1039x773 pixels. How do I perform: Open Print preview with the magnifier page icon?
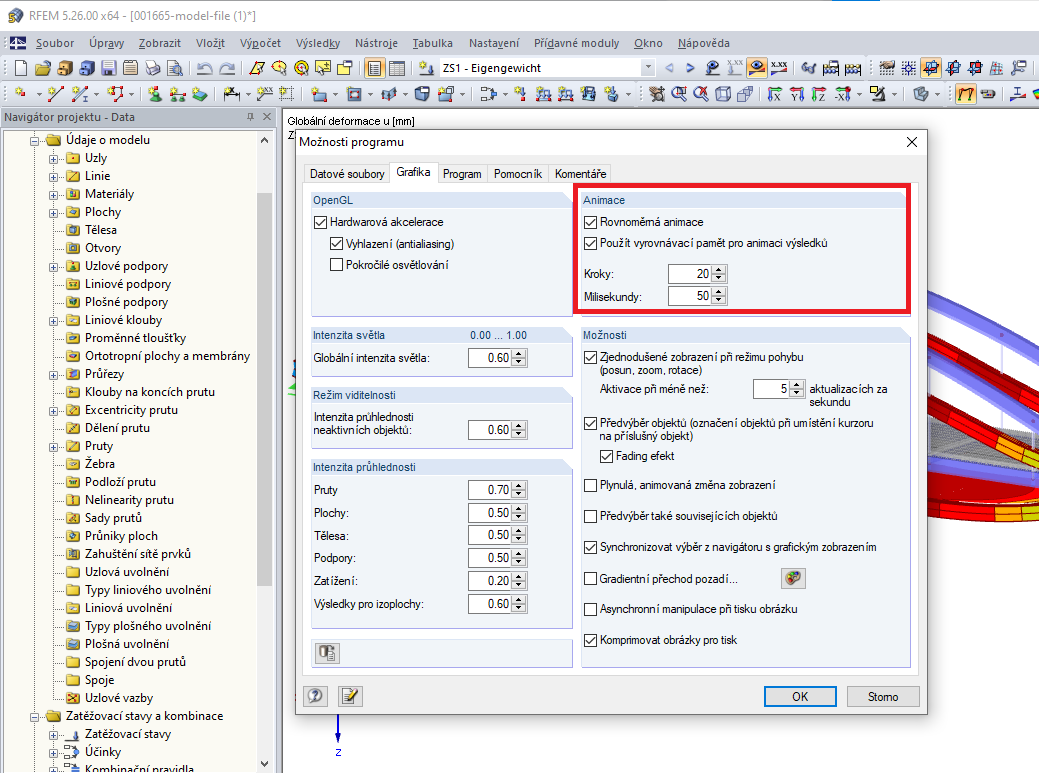point(175,68)
